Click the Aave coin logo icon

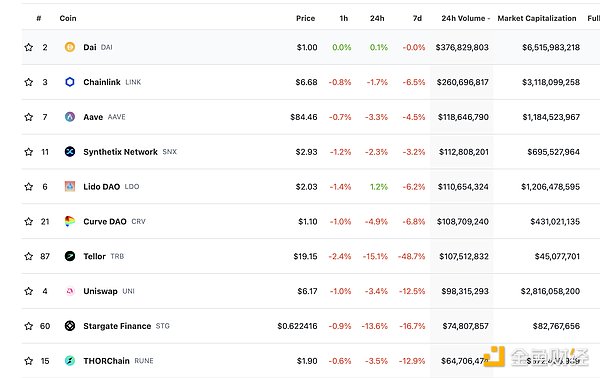(70, 117)
